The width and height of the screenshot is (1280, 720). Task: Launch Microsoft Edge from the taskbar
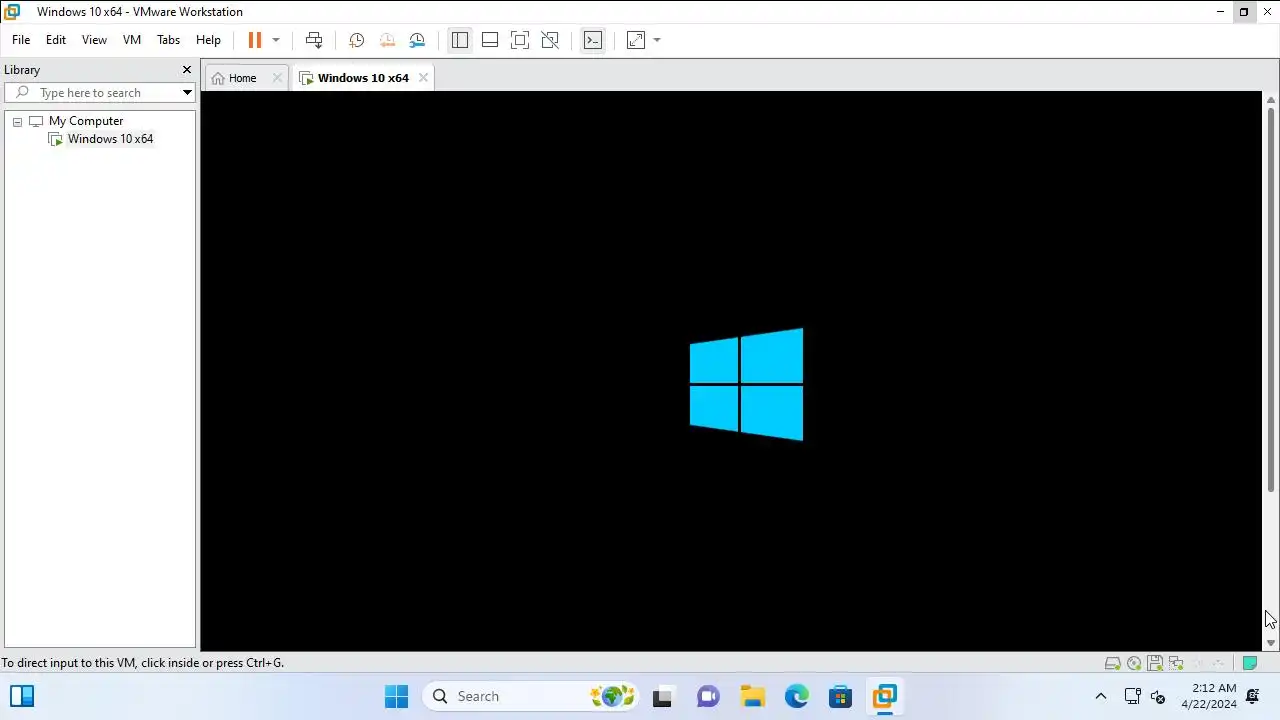[796, 696]
